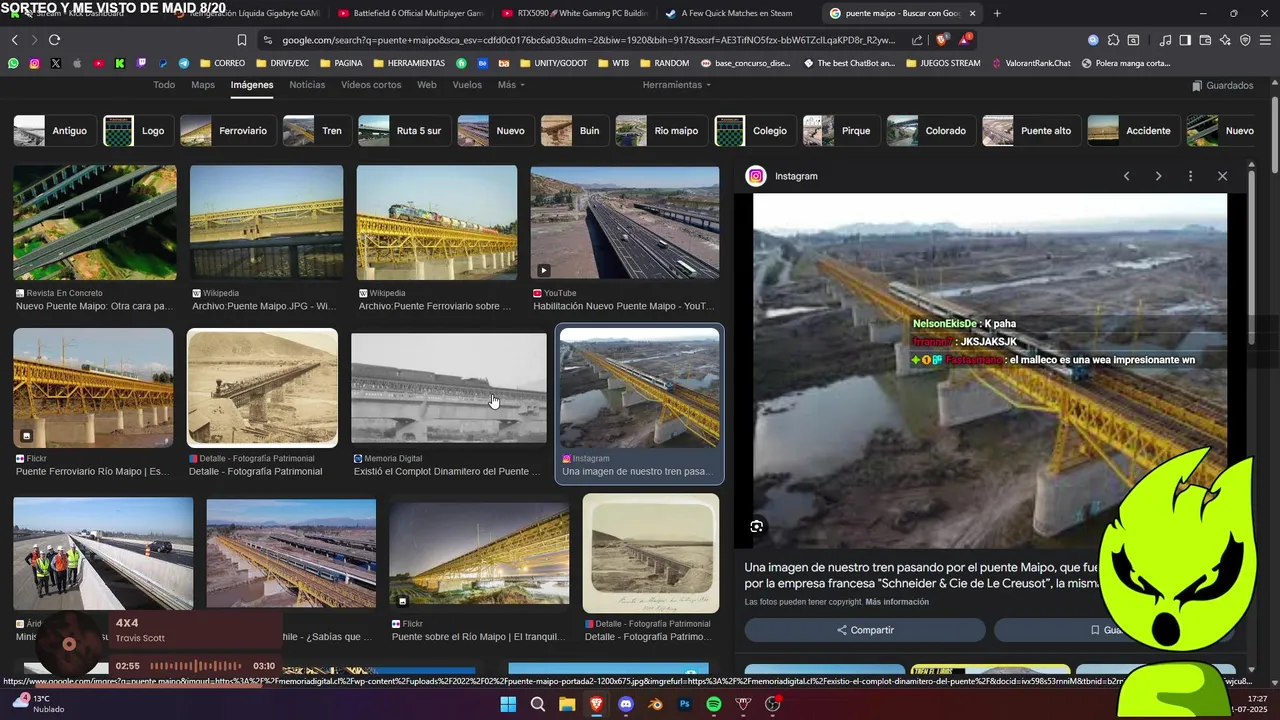Click the page vertical scrollbar
Image resolution: width=1280 pixels, height=720 pixels.
[1274, 135]
